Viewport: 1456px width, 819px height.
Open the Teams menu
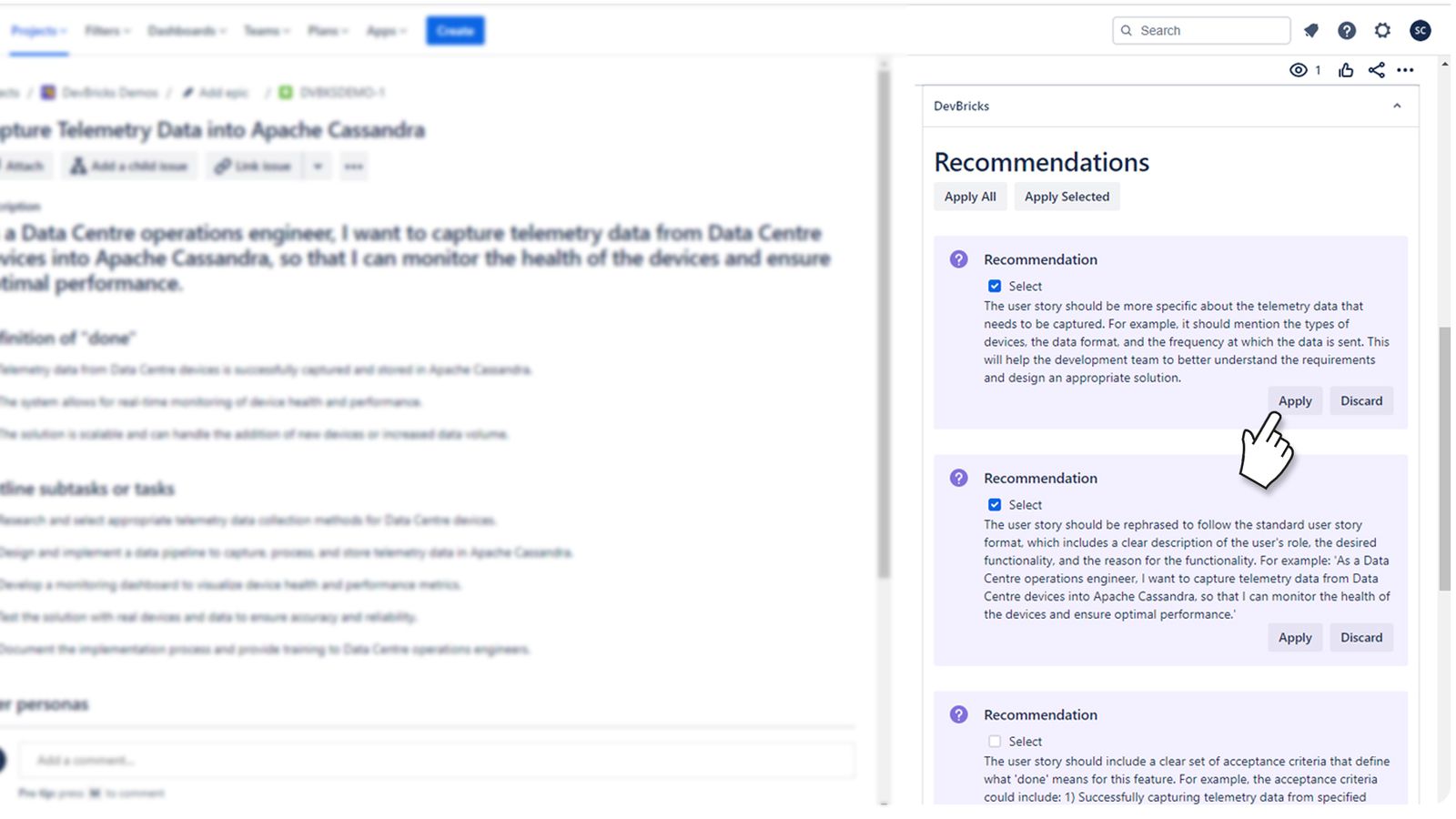click(267, 30)
